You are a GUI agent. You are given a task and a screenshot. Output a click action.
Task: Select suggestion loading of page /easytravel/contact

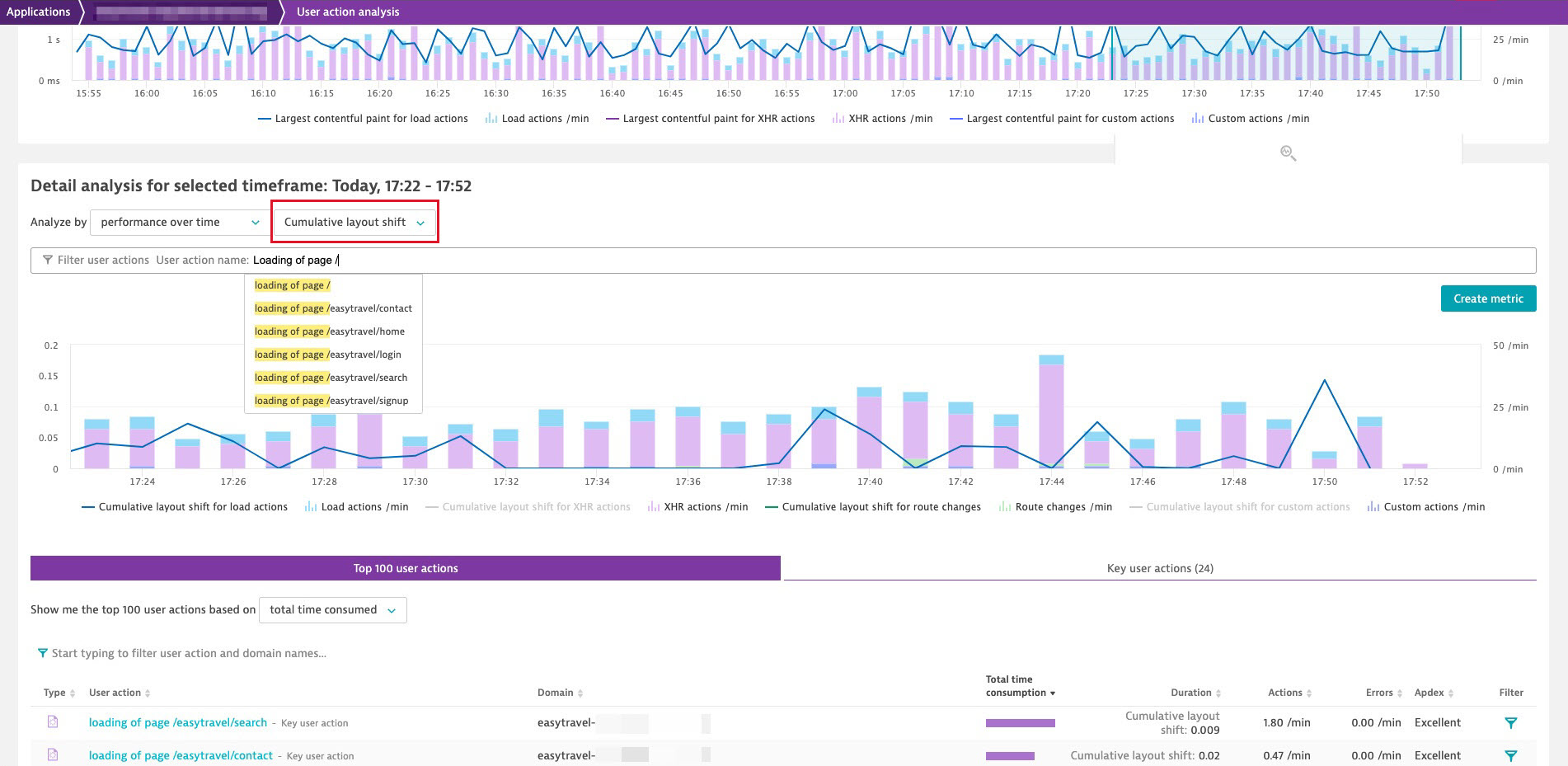[333, 308]
